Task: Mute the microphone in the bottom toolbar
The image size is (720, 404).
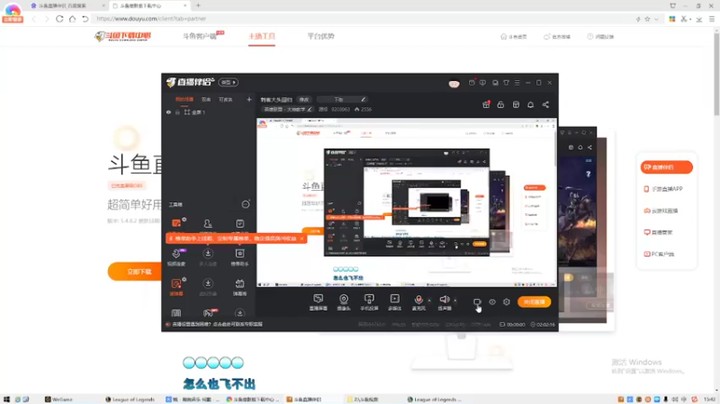Action: click(418, 302)
